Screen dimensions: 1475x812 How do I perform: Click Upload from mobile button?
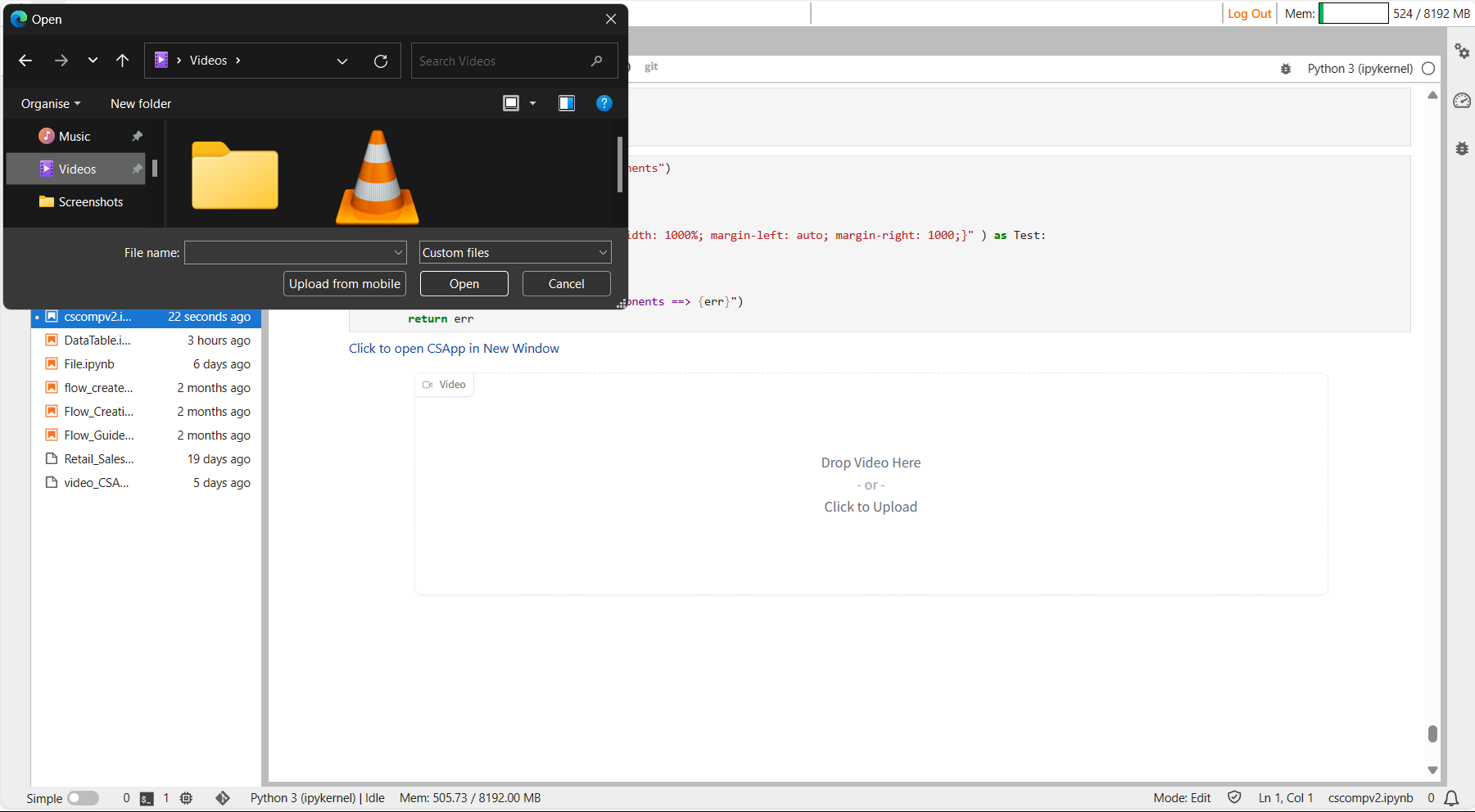point(345,284)
